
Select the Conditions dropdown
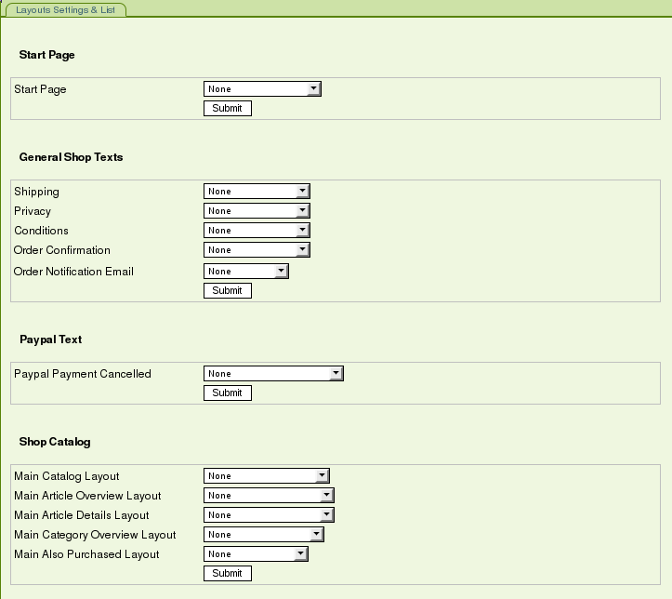(x=256, y=230)
